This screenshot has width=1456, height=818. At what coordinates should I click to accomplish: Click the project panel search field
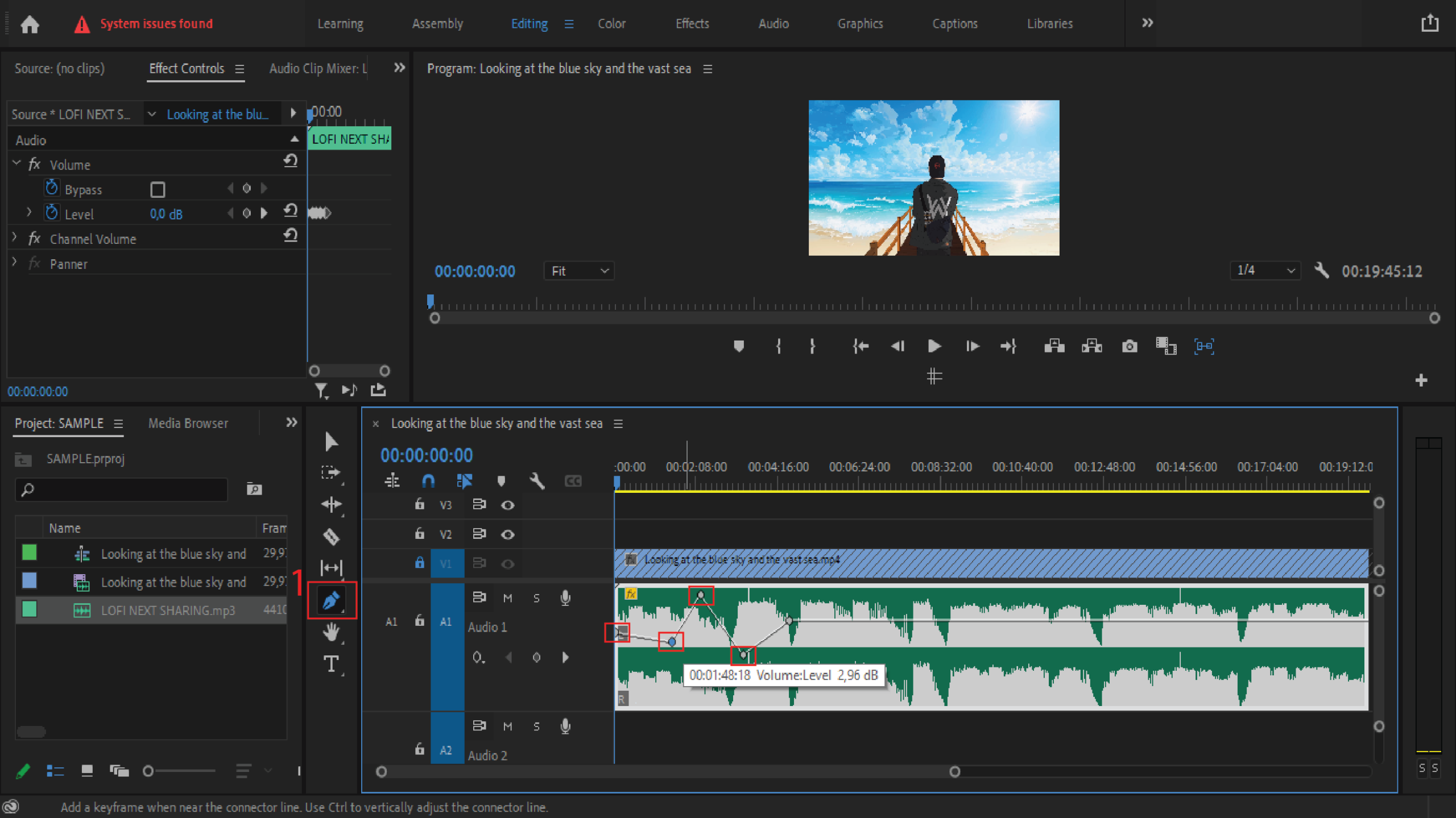tap(122, 489)
